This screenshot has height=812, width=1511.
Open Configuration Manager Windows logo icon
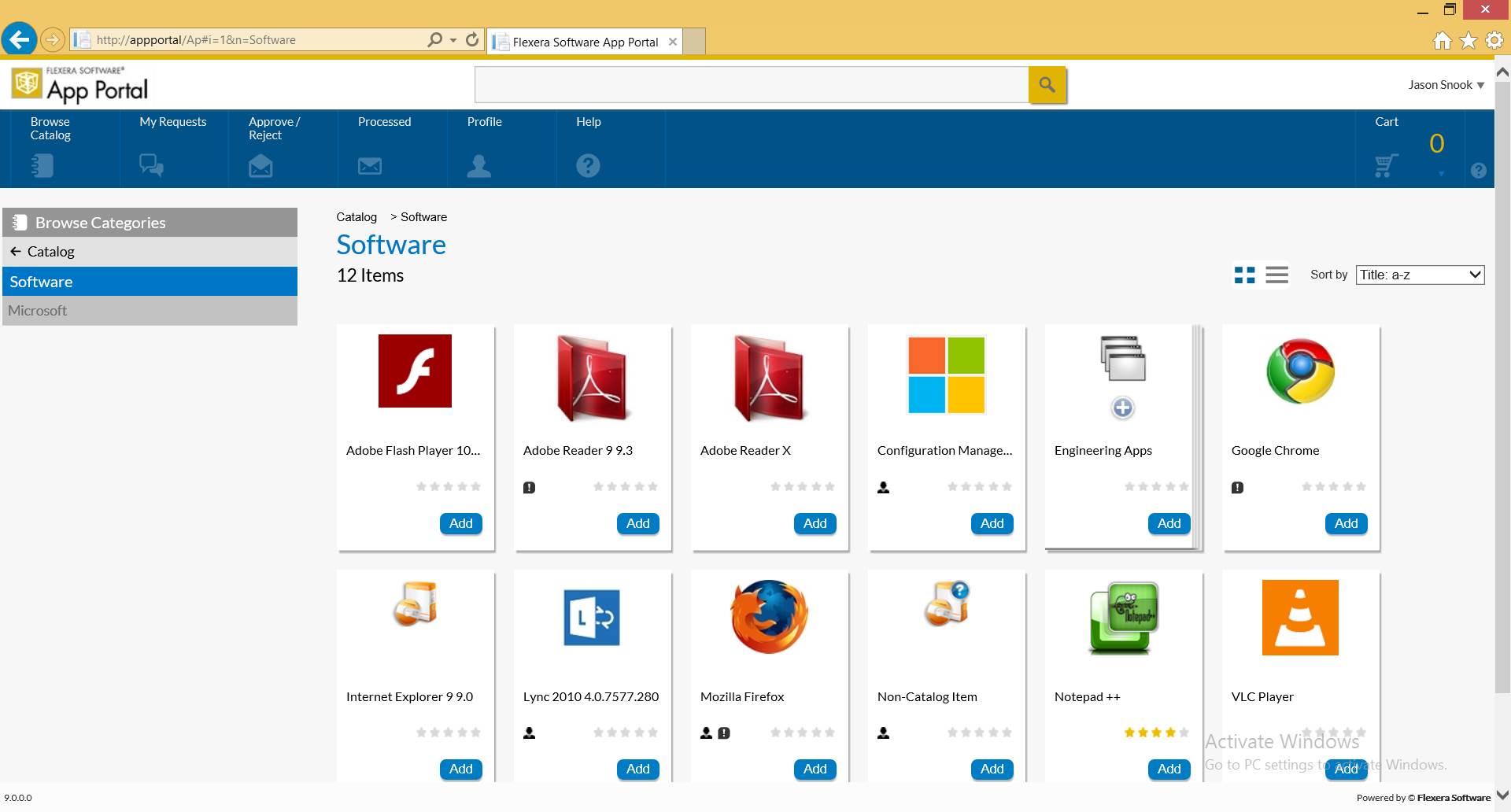pyautogui.click(x=946, y=375)
